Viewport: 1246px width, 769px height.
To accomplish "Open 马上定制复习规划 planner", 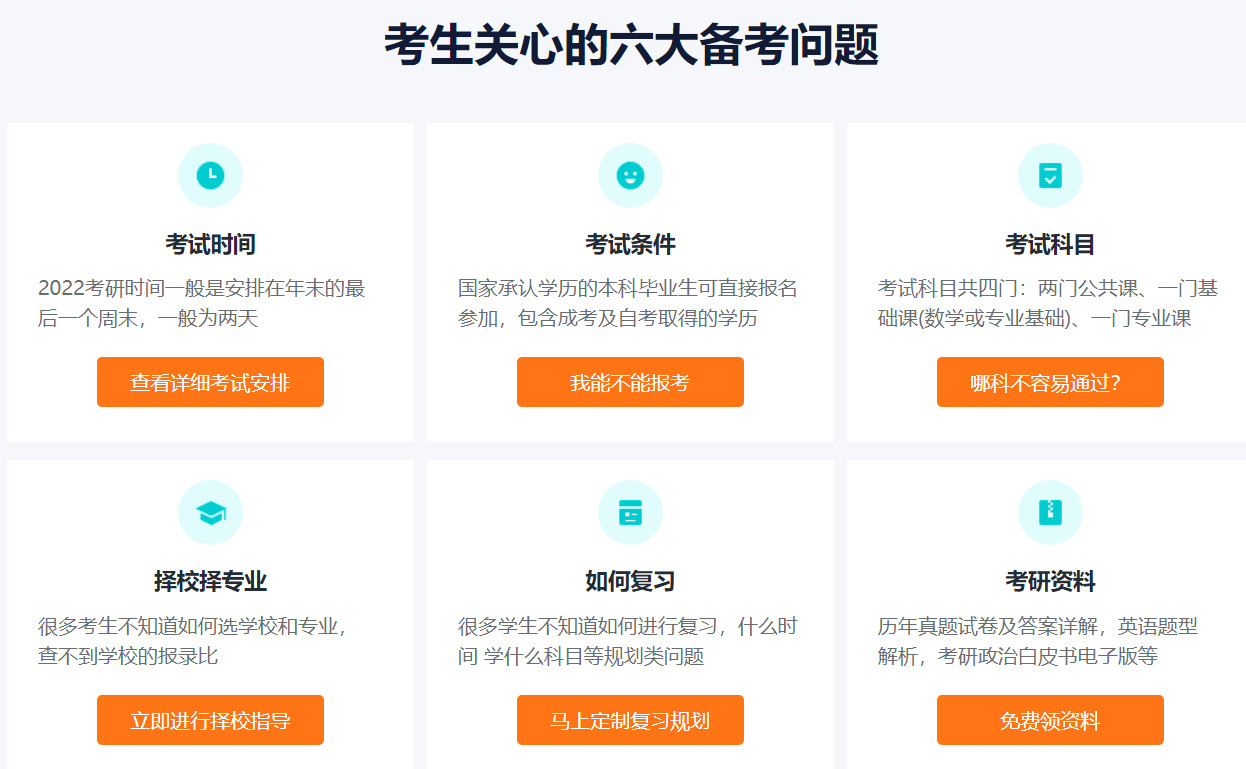I will pyautogui.click(x=630, y=719).
